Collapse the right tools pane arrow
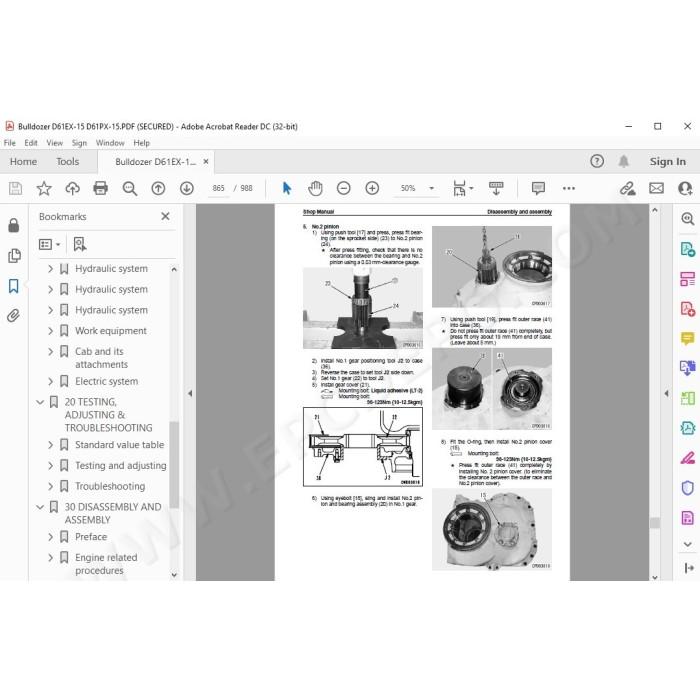Screen dimensions: 700x700 click(666, 393)
